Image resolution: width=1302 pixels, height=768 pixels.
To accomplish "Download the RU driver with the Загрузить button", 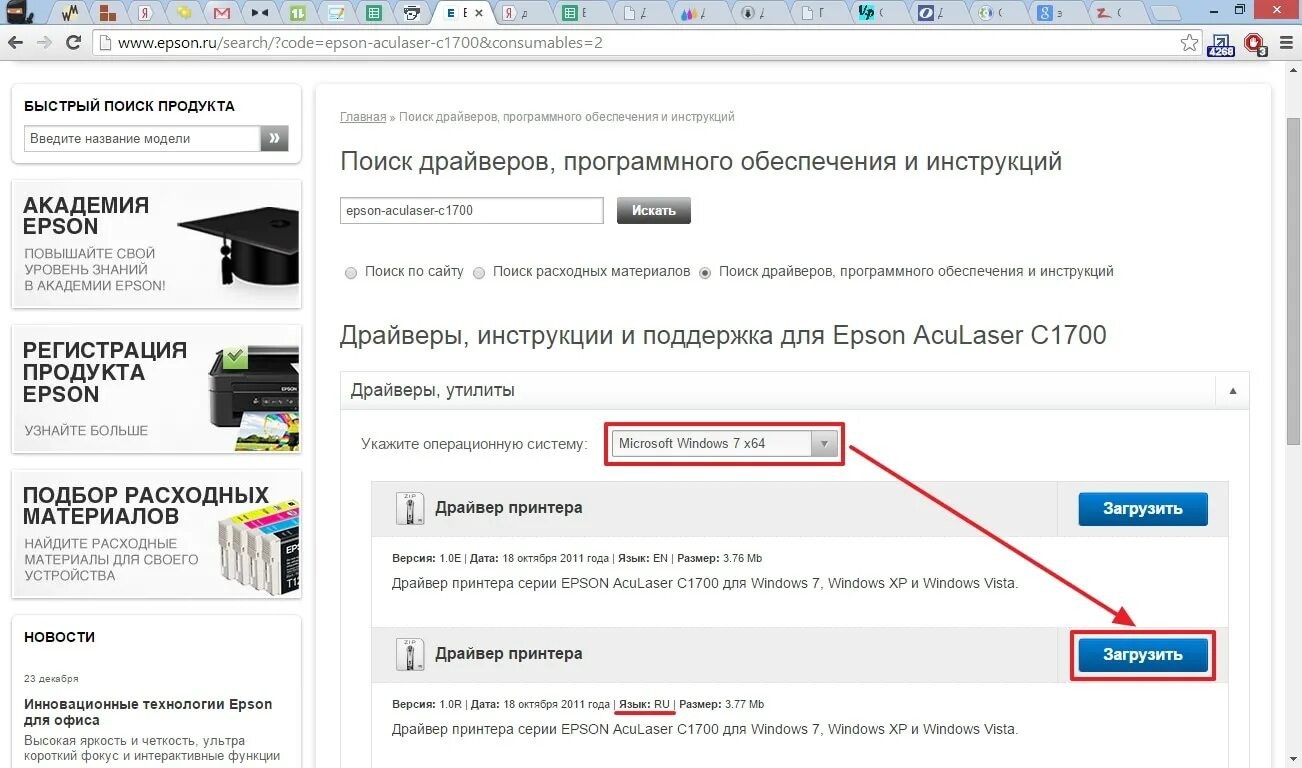I will pyautogui.click(x=1143, y=655).
